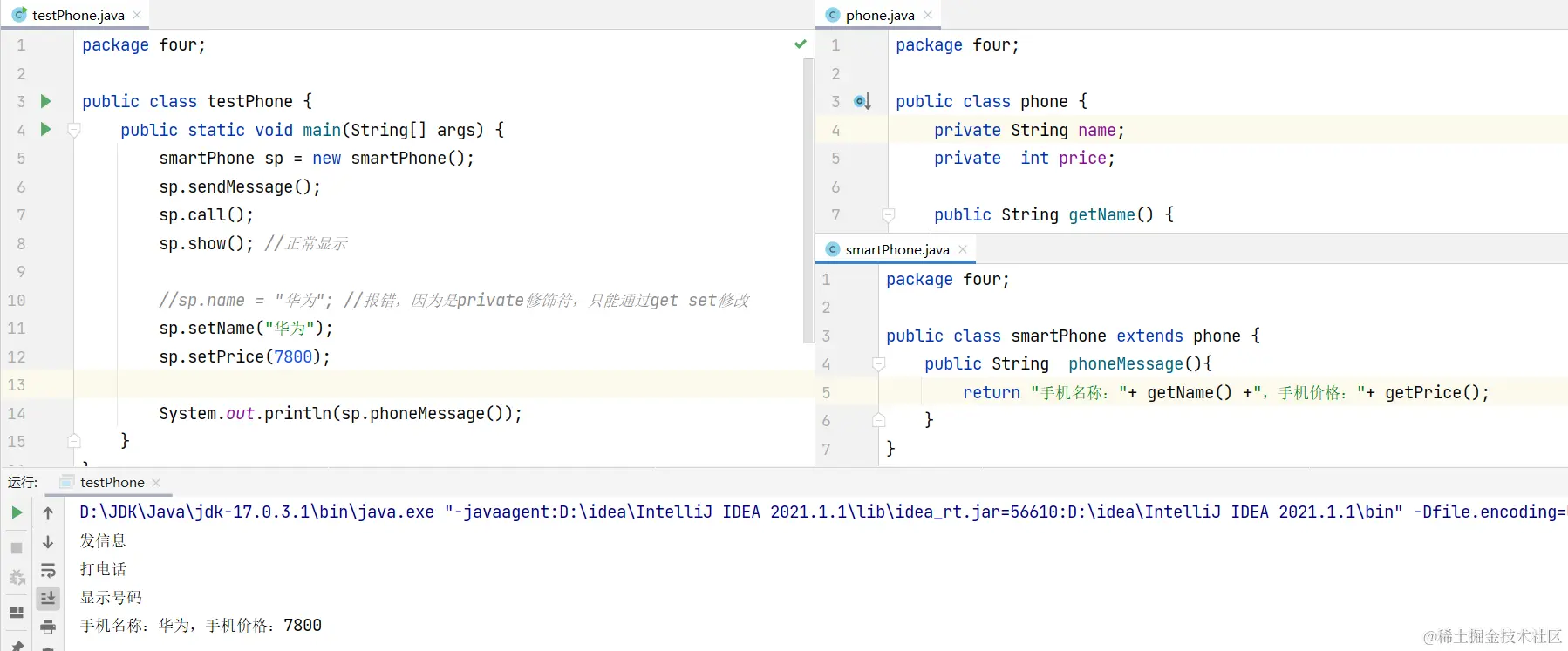Switch to smartPhone.java editor tab
Viewport: 1568px width, 651px height.
click(x=896, y=249)
